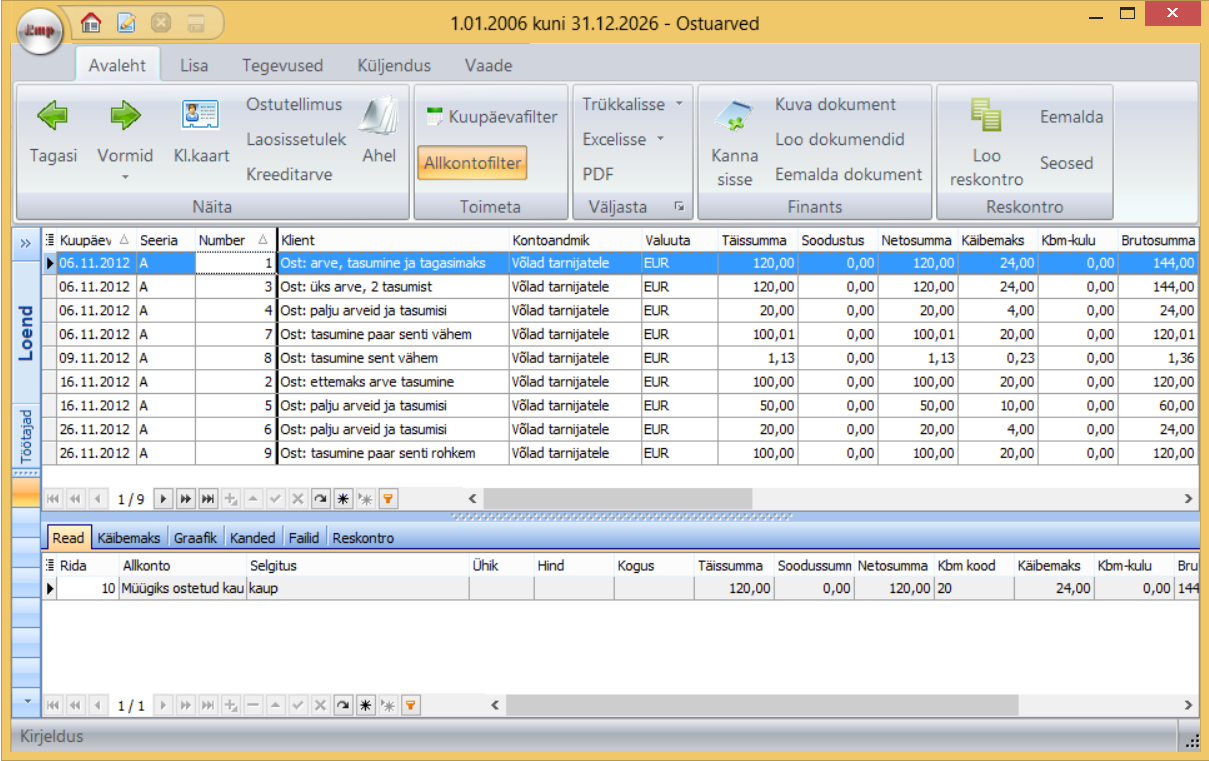This screenshot has width=1209, height=761.
Task: Open the Kl.kaart client card icon
Action: click(x=200, y=116)
